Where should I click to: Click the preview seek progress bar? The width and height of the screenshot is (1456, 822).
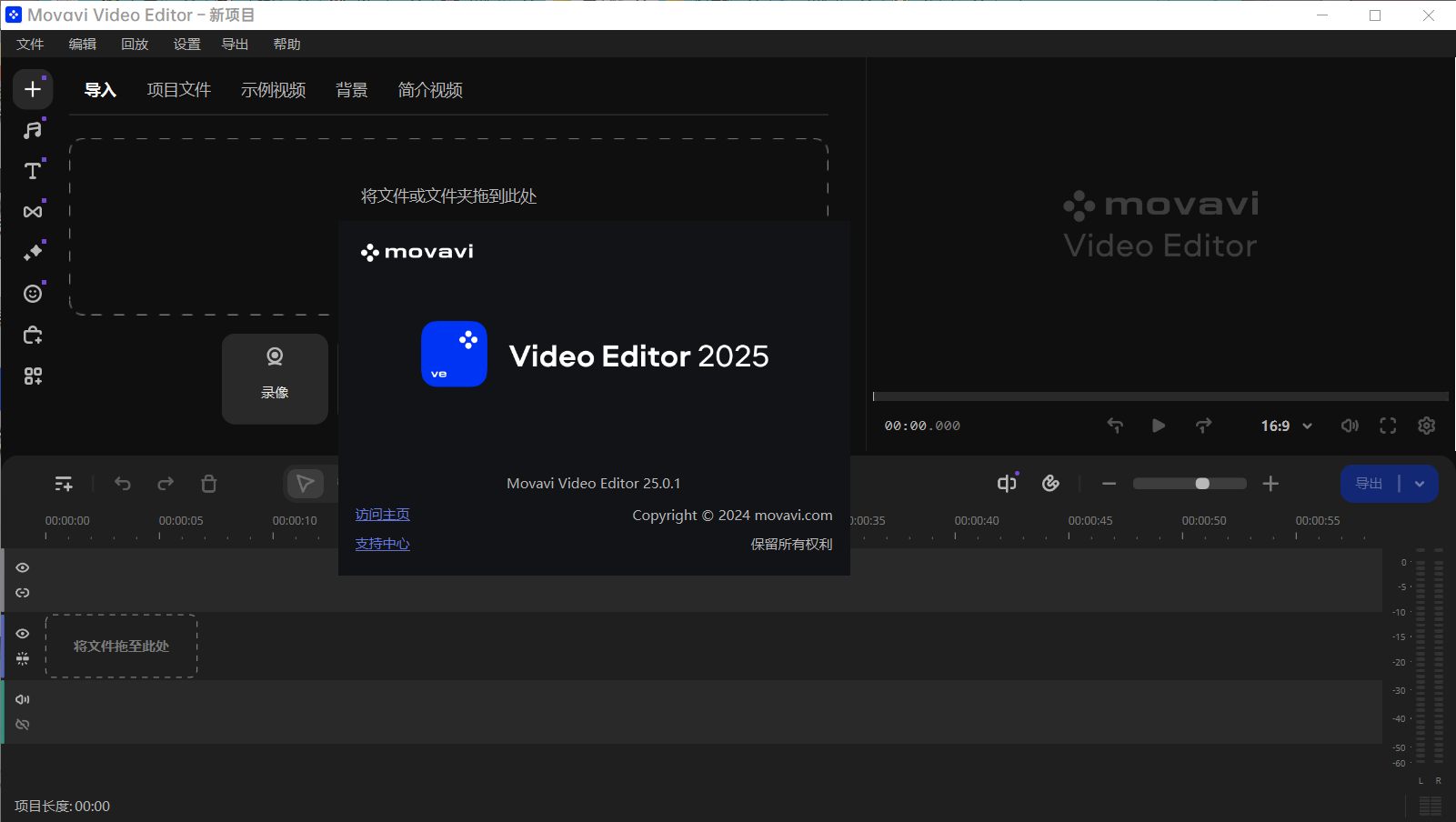tap(1160, 396)
